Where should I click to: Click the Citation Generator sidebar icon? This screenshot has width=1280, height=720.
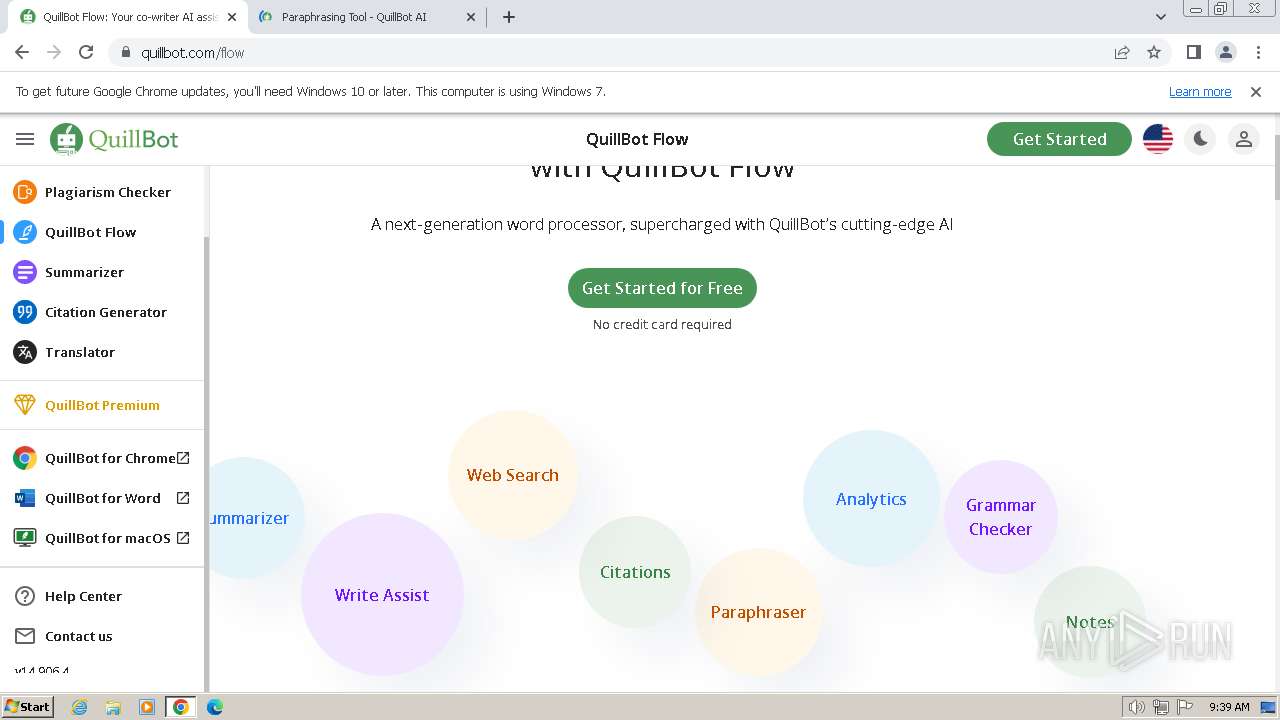[25, 312]
